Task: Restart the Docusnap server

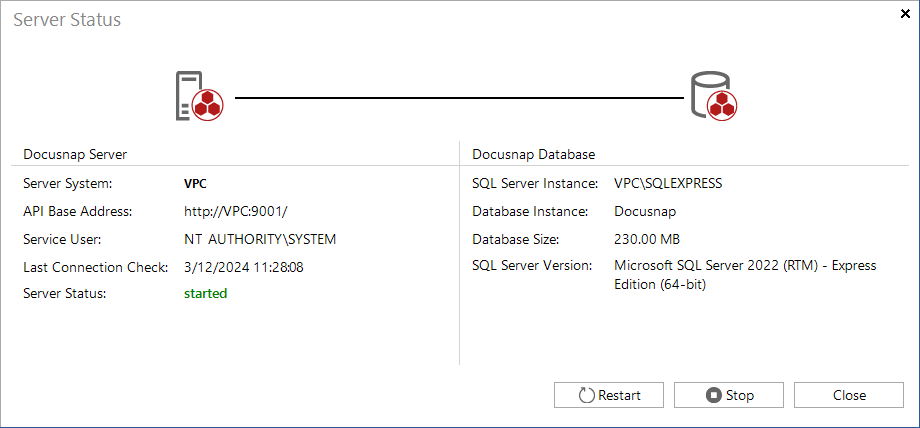Action: click(608, 395)
